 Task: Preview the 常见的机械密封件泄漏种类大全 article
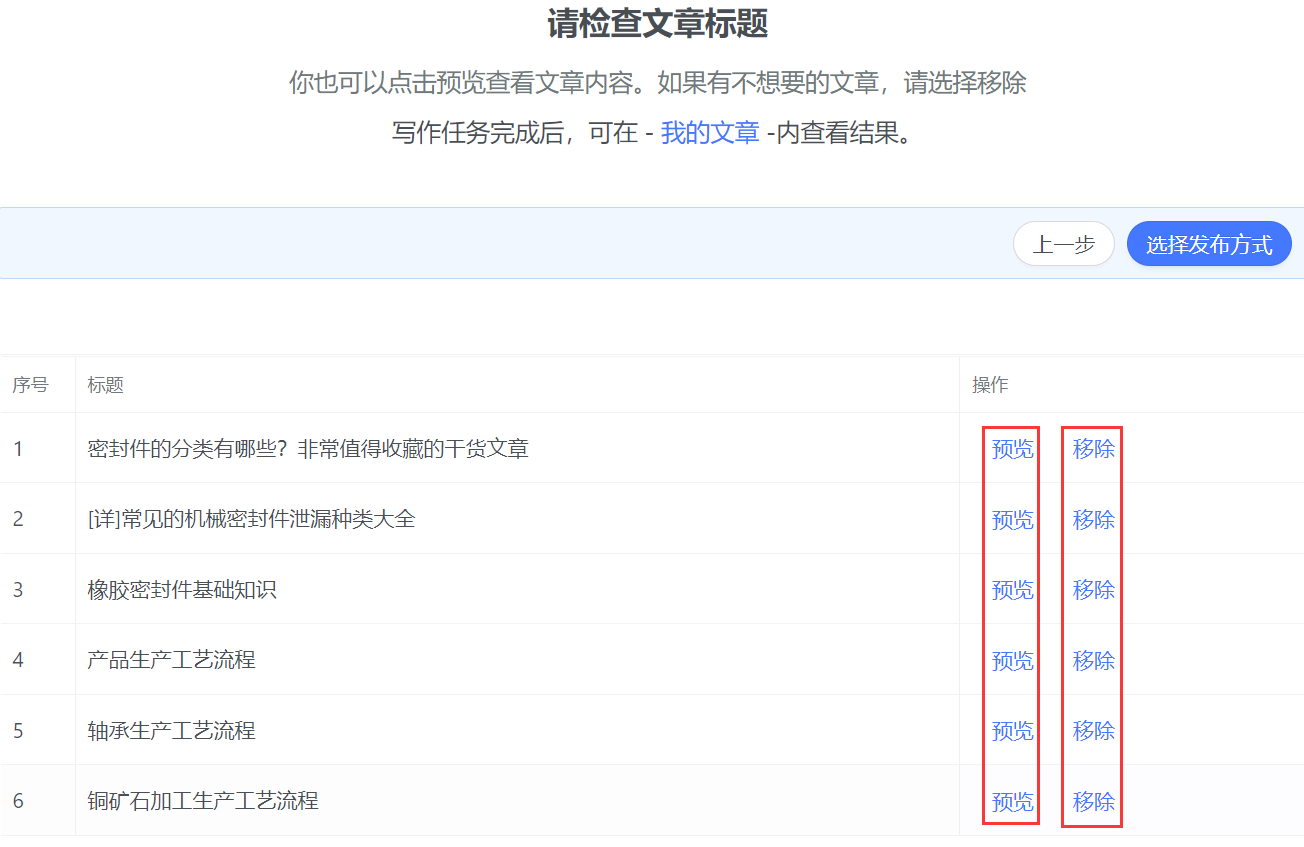[x=1012, y=520]
